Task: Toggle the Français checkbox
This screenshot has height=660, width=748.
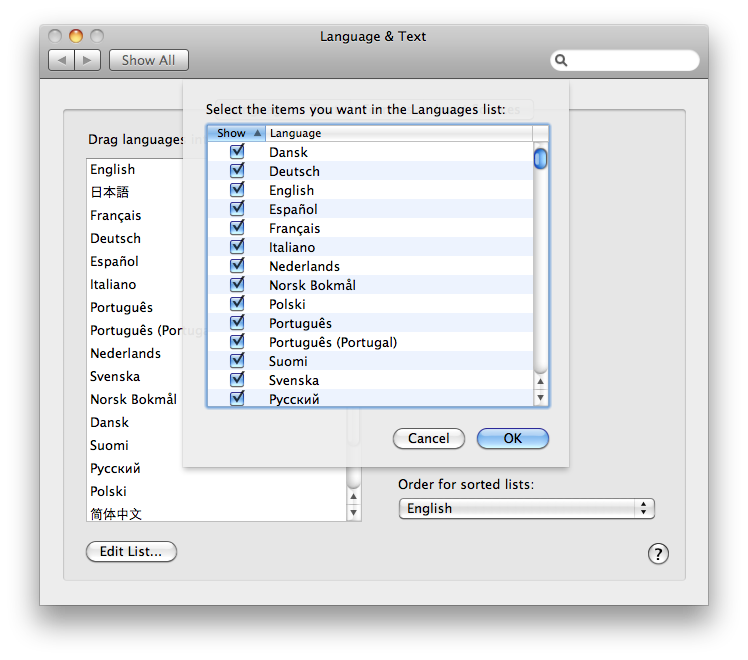Action: (x=237, y=228)
